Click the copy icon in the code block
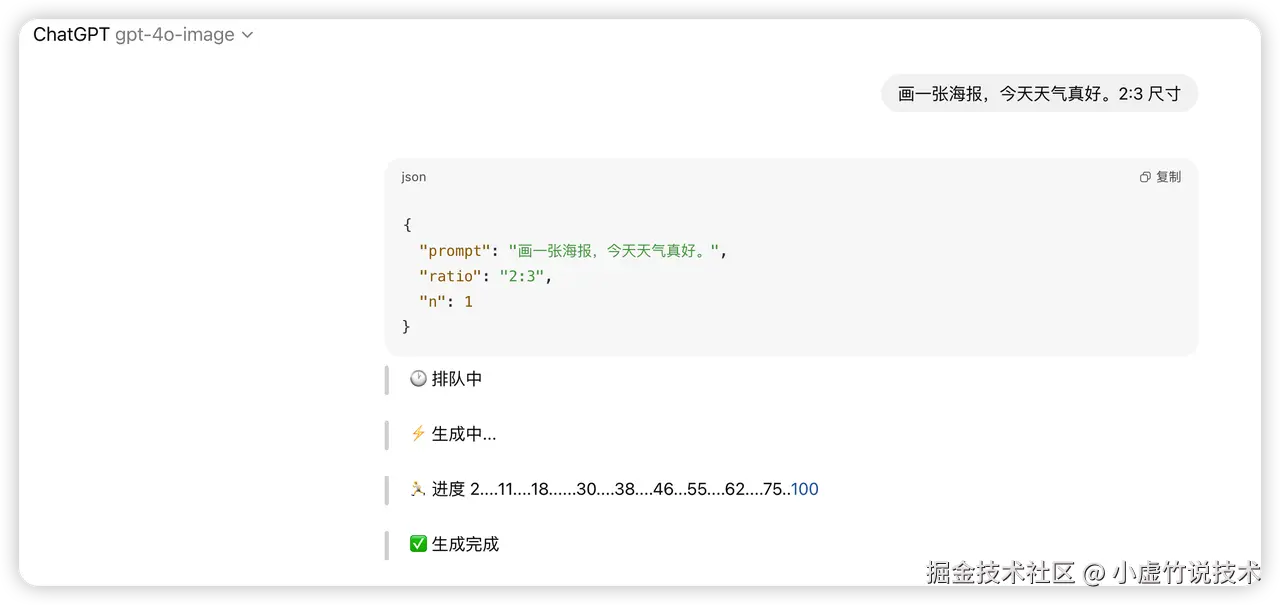This screenshot has height=605, width=1280. coord(1145,177)
